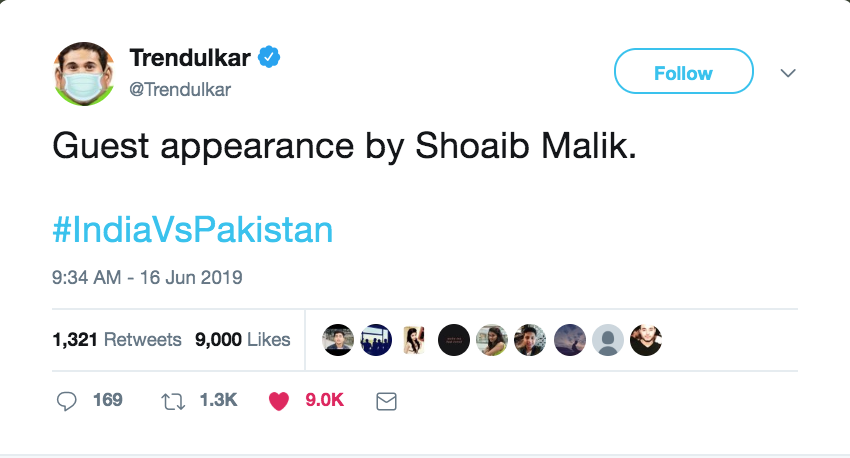Click the blue verified badge
850x458 pixels.
click(x=269, y=57)
